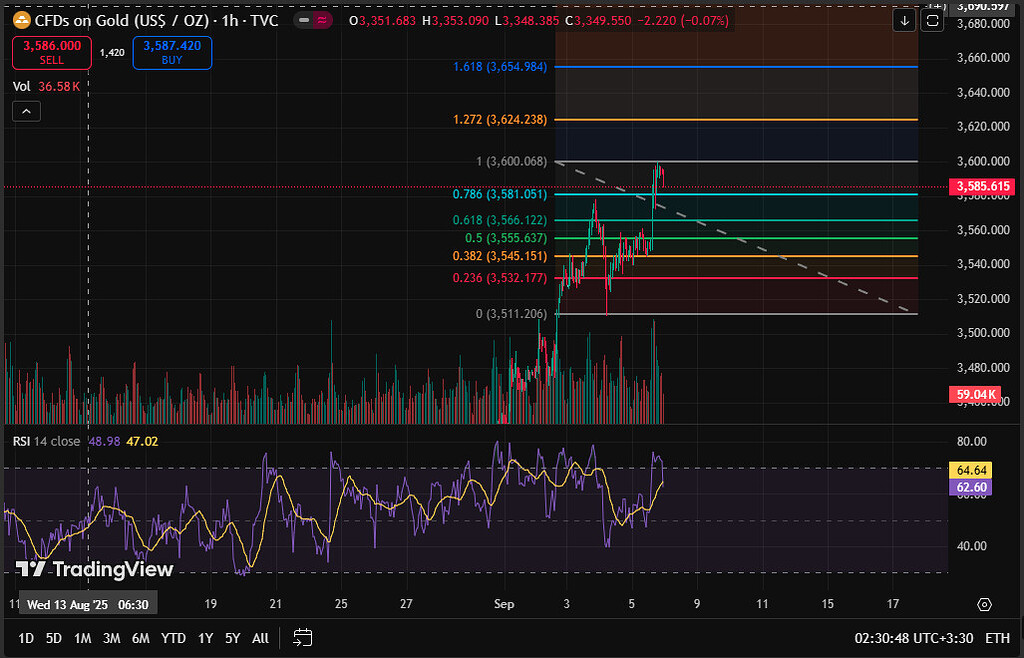Click the TradingView logo watermark
The image size is (1024, 658).
(x=95, y=569)
